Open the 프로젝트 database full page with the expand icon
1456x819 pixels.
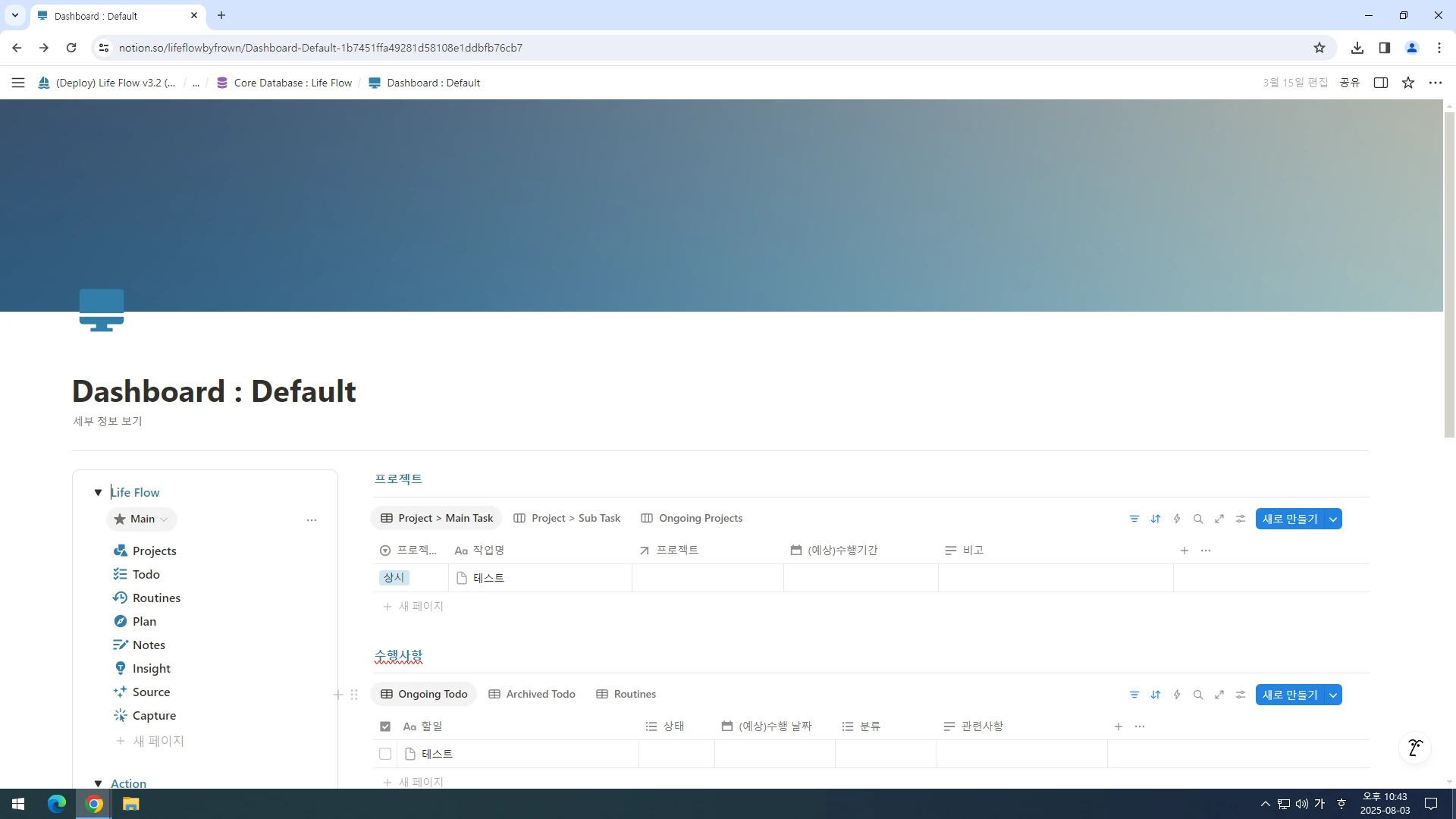pyautogui.click(x=1219, y=519)
